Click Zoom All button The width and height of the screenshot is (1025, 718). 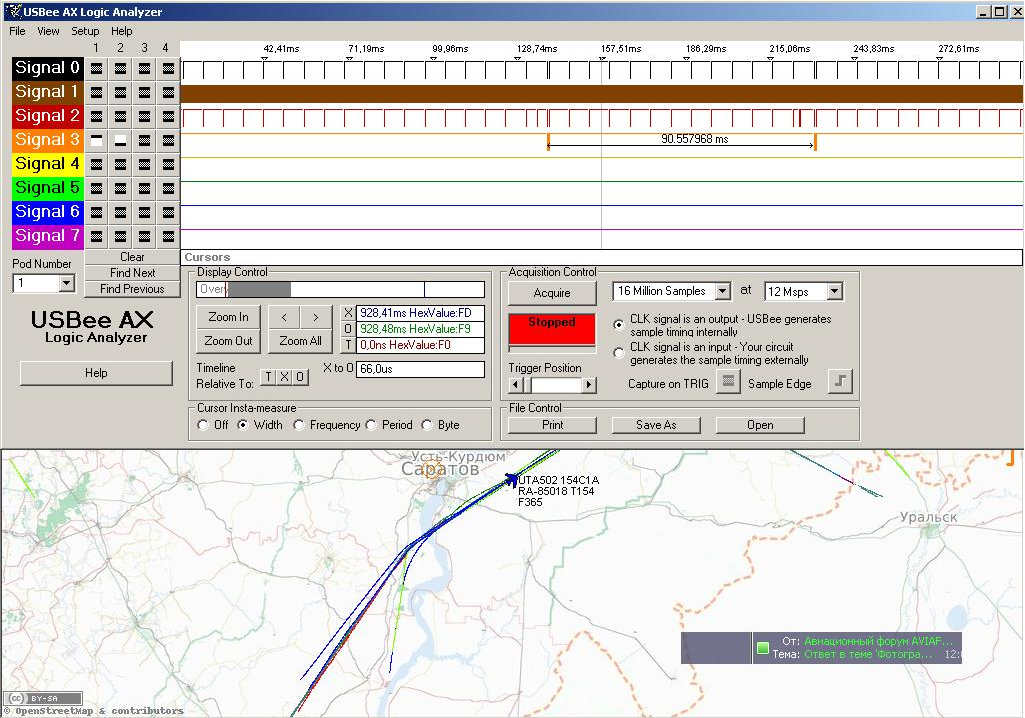coord(300,341)
